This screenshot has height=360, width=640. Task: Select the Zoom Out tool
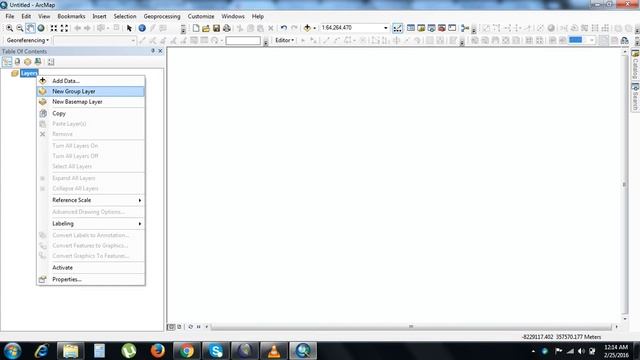click(20, 28)
